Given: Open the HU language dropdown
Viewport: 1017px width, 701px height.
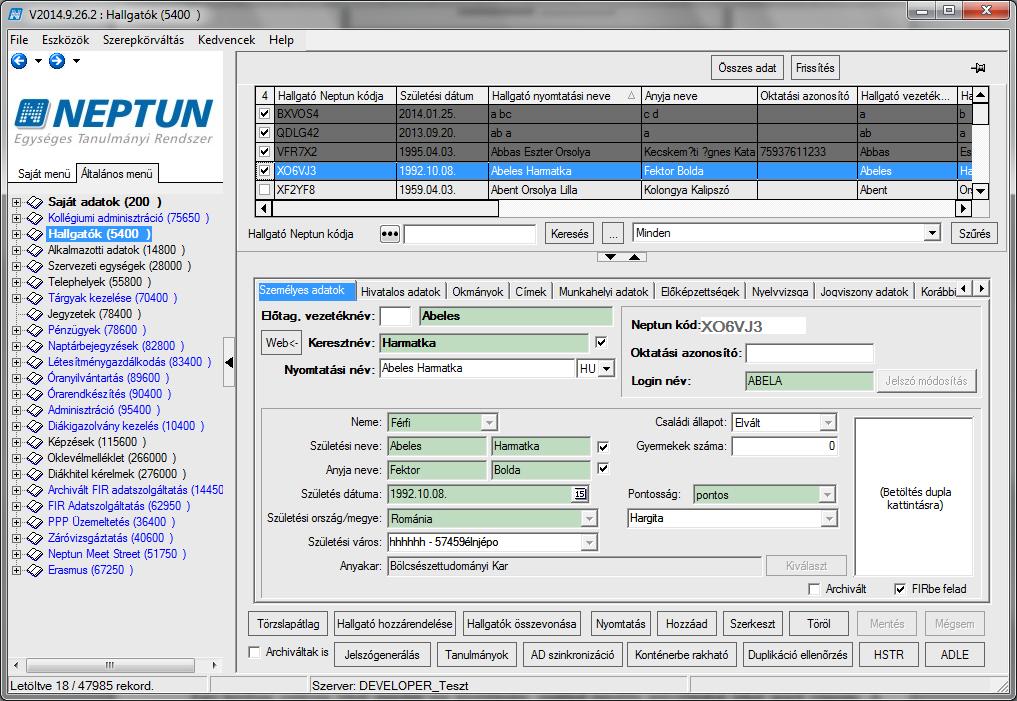Looking at the screenshot, I should click(x=606, y=369).
